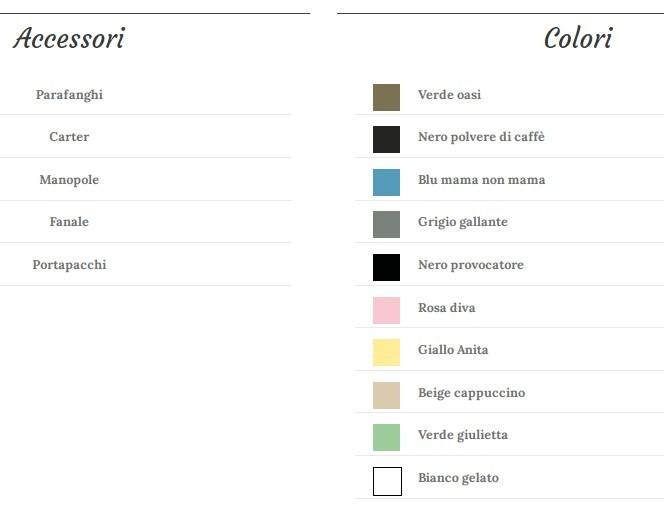
Task: Select Carter from the accessories list
Action: pos(69,137)
